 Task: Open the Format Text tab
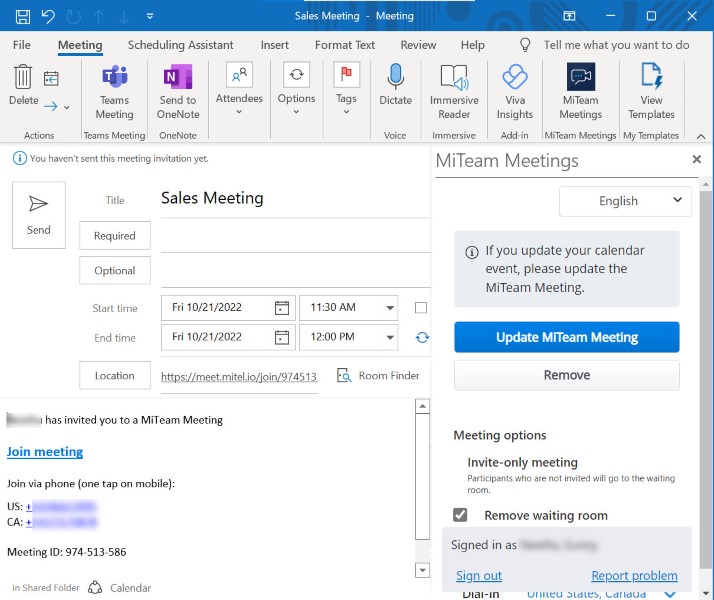click(345, 45)
